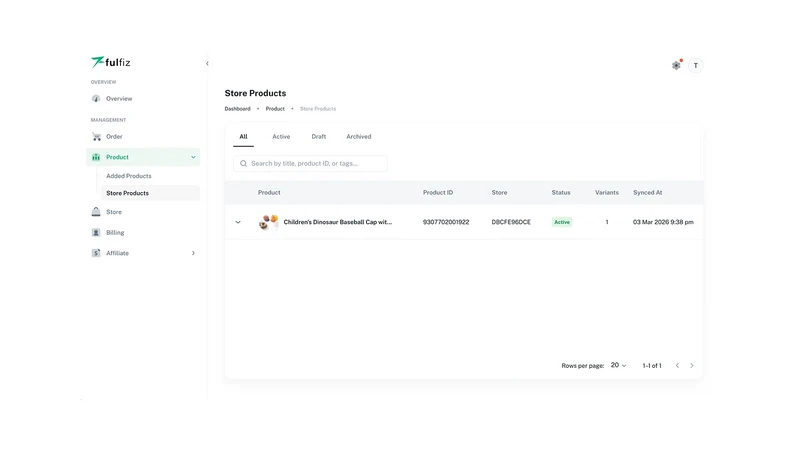Click the Product breadcrumb link
This screenshot has height=450, width=800.
pyautogui.click(x=275, y=109)
